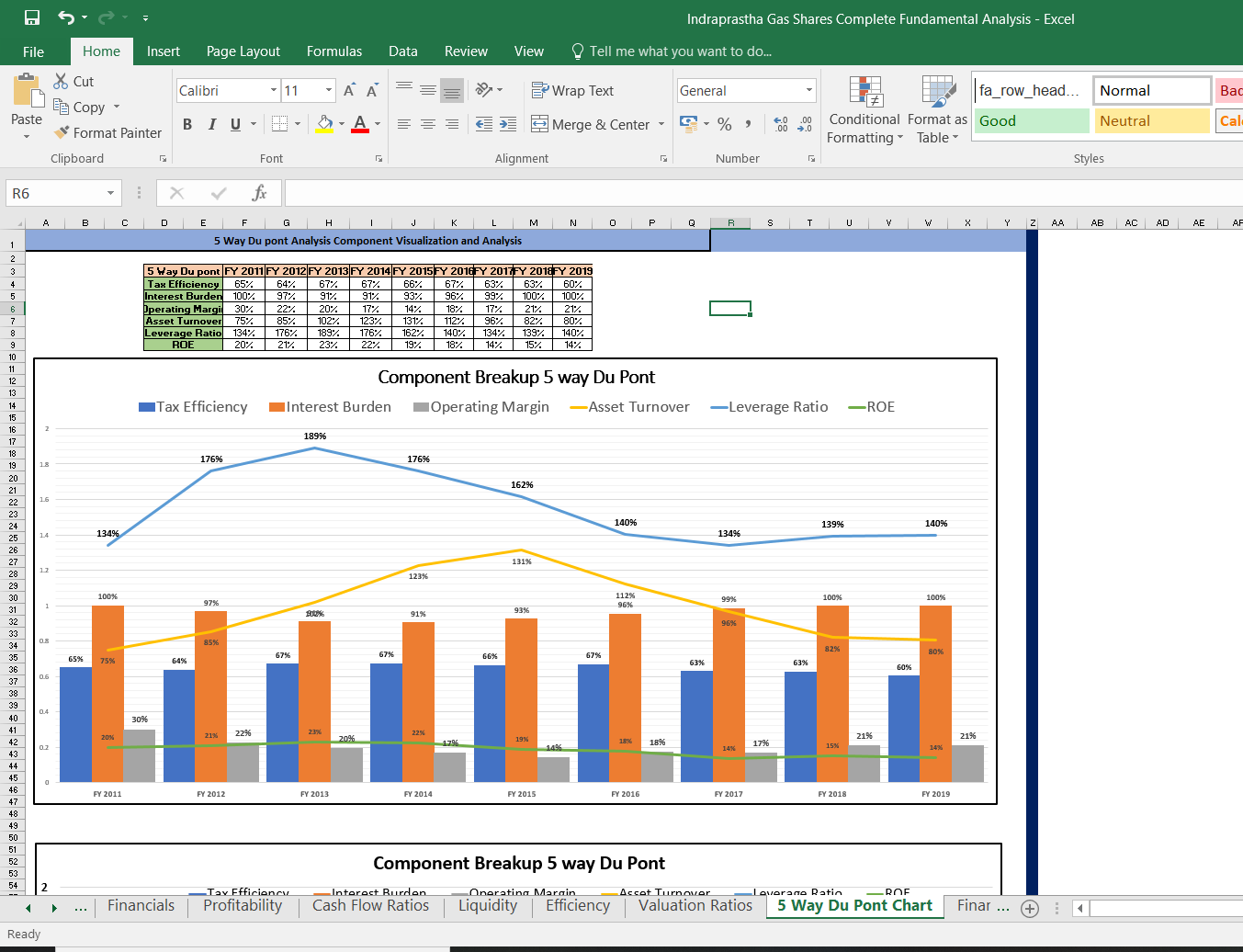
Task: Open the Name Box dropdown arrow
Action: pos(111,193)
